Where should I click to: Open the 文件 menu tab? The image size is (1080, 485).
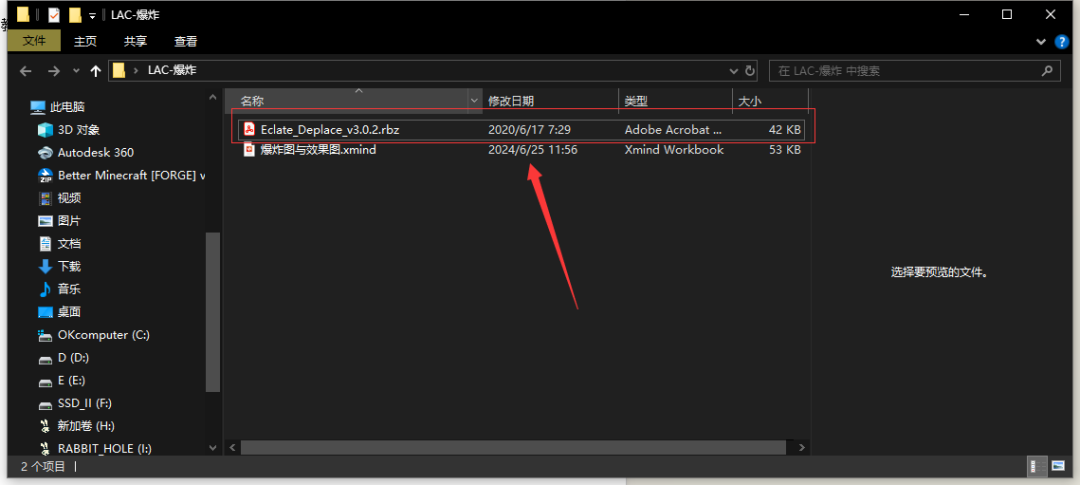(34, 41)
